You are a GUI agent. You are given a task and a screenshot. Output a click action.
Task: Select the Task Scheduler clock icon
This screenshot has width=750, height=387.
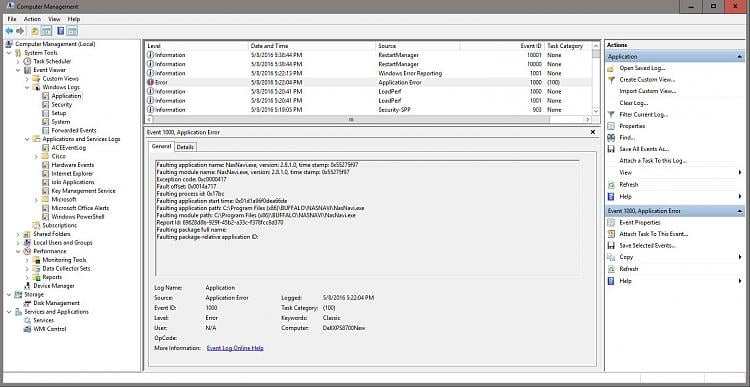27,61
